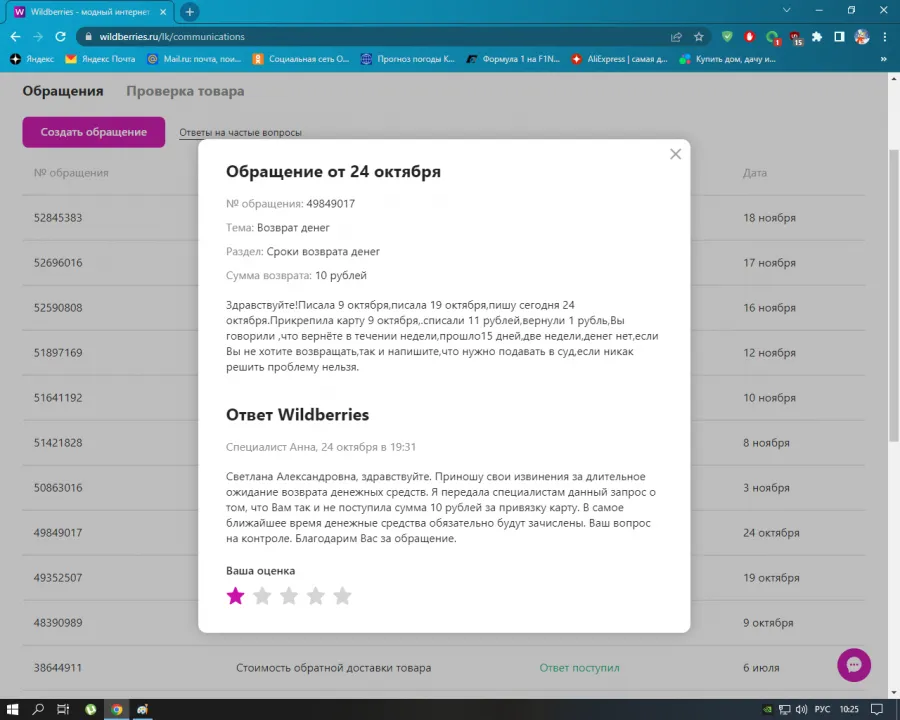Open the Яндекс Почта bookmark
This screenshot has height=720, width=900.
point(100,59)
